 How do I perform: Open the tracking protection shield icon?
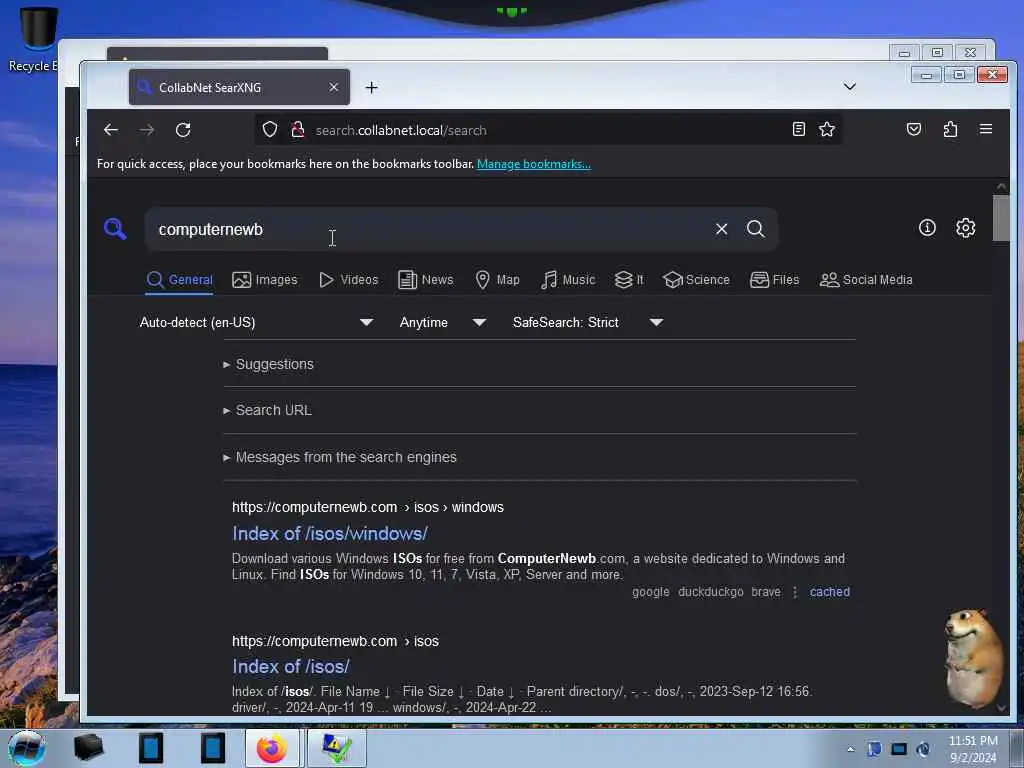point(270,129)
